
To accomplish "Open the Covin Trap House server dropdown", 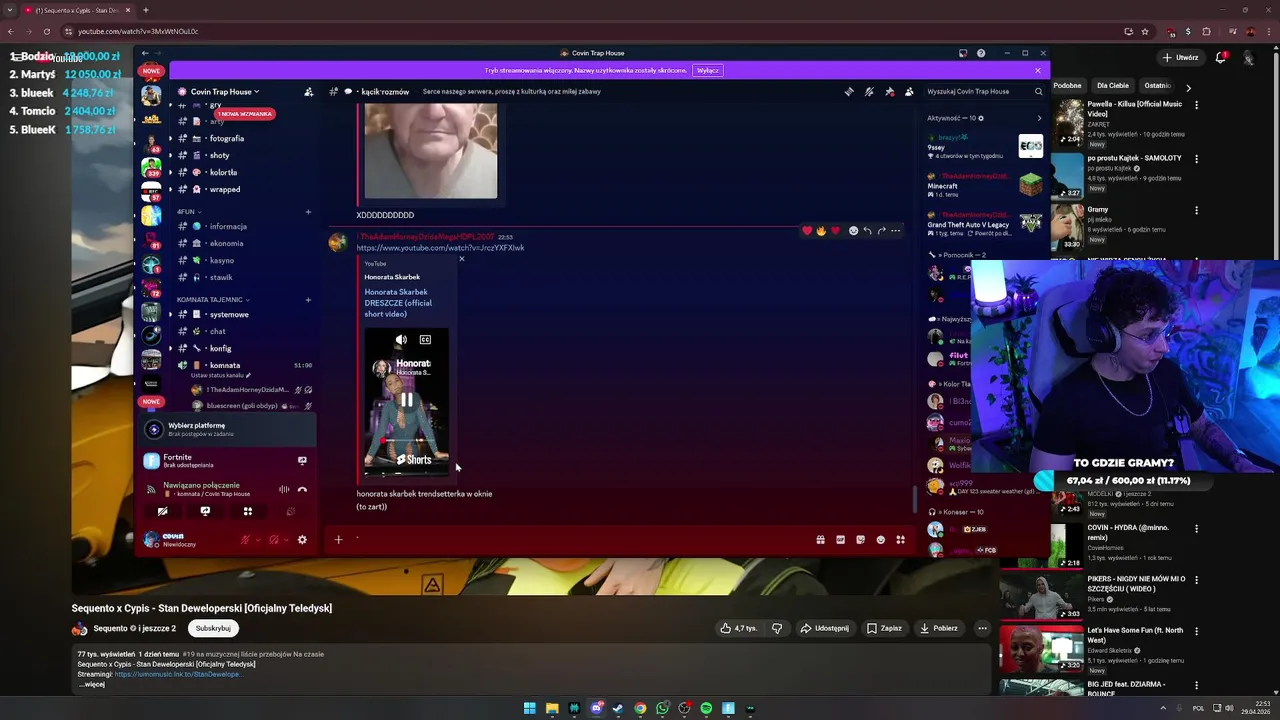I will pos(225,91).
